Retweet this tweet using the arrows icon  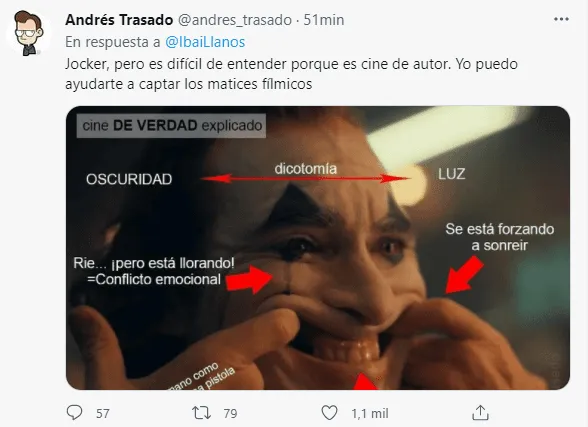(201, 413)
